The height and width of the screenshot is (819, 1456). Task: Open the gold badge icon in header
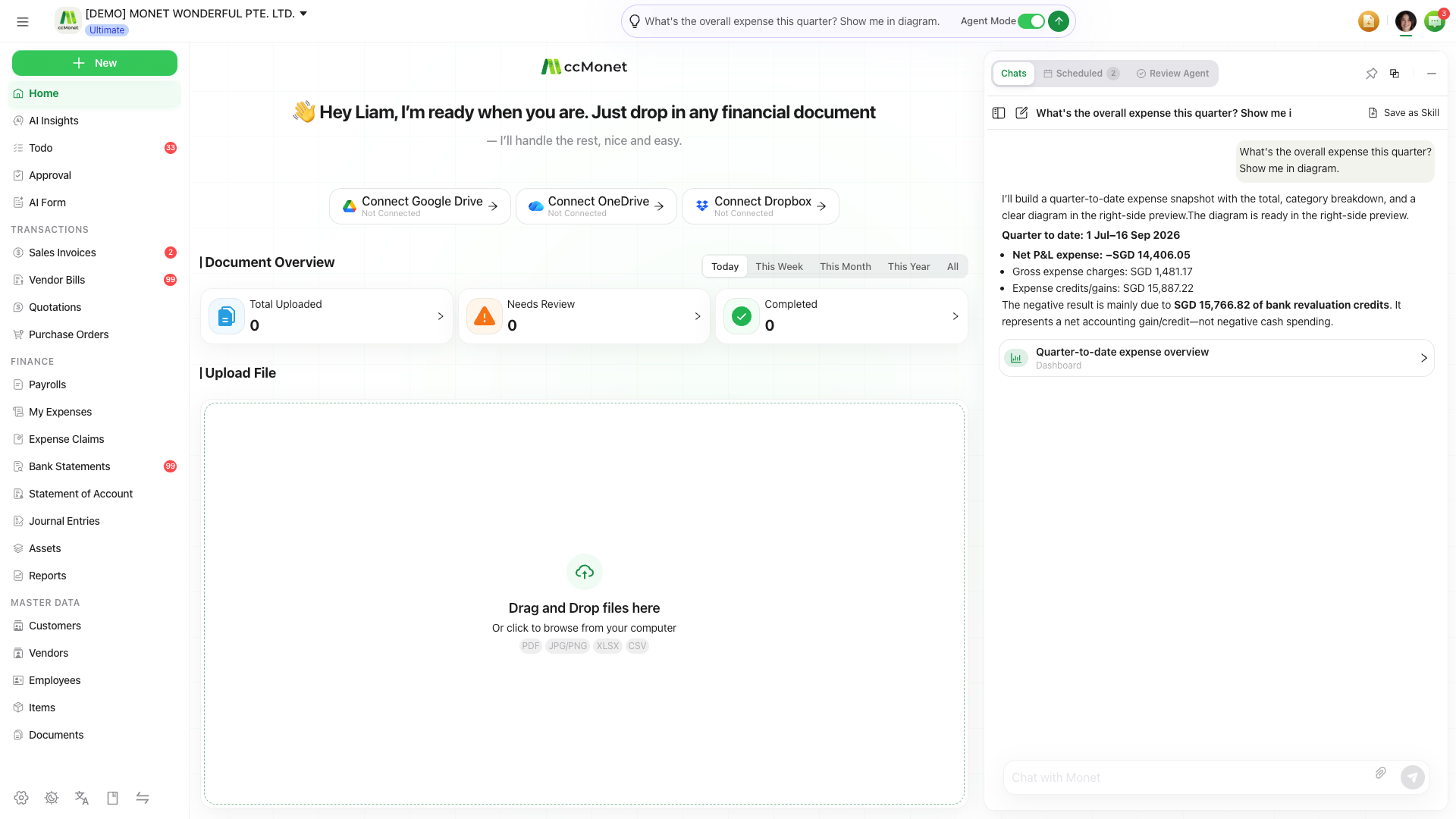click(x=1369, y=21)
